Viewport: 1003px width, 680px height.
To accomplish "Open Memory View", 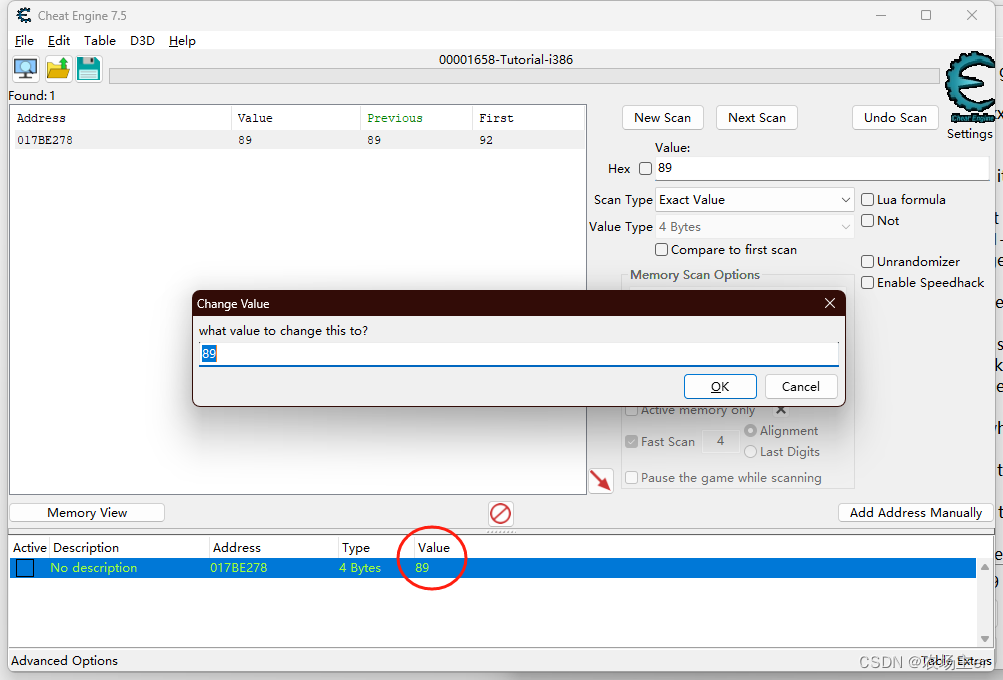I will tap(87, 512).
